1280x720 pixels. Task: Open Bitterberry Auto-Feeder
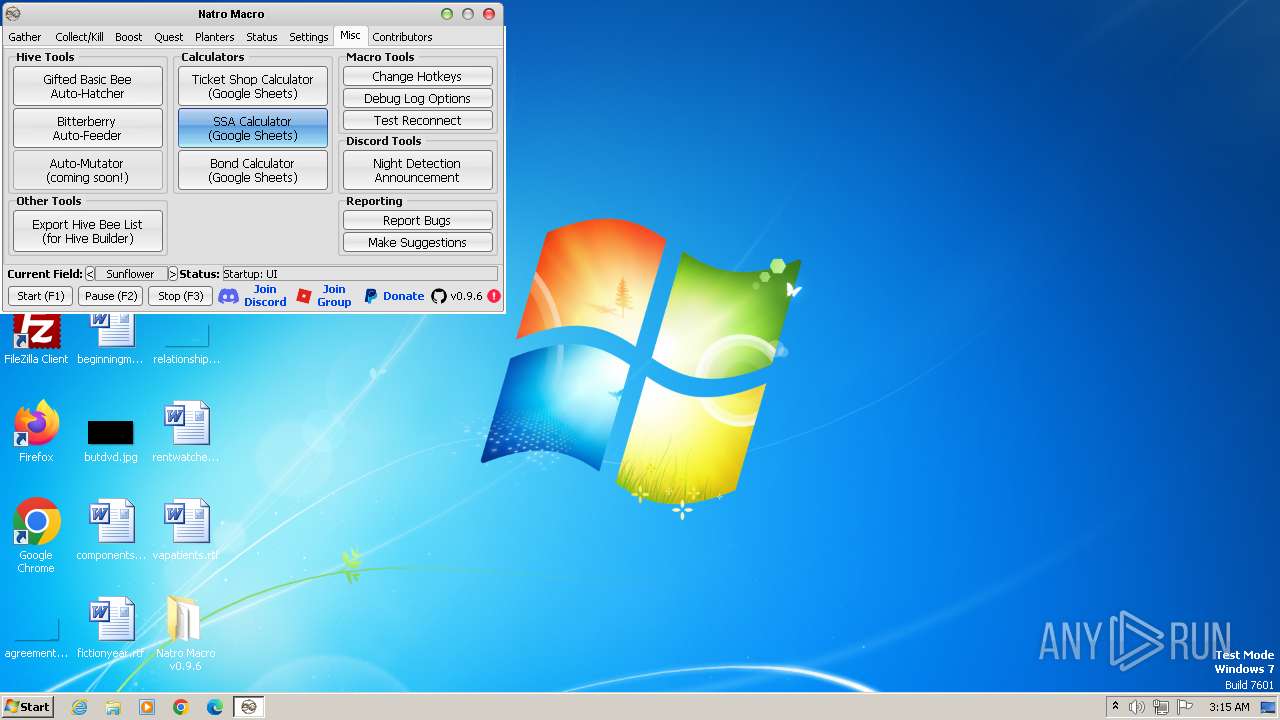tap(88, 128)
